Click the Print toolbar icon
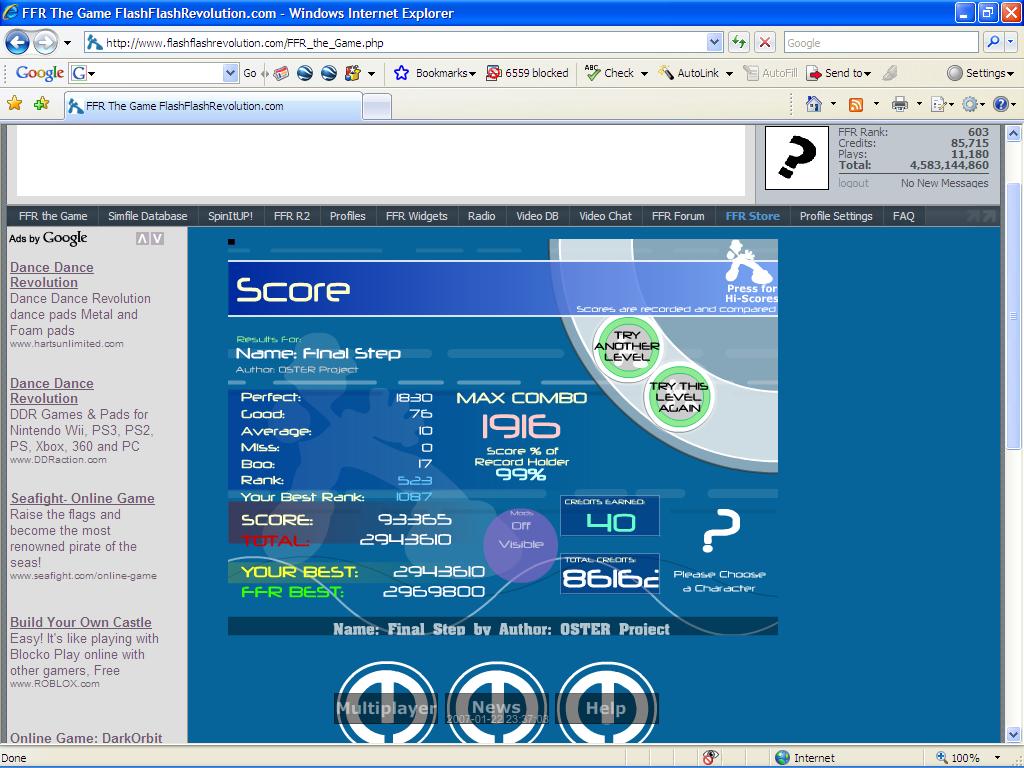1024x768 pixels. (900, 104)
